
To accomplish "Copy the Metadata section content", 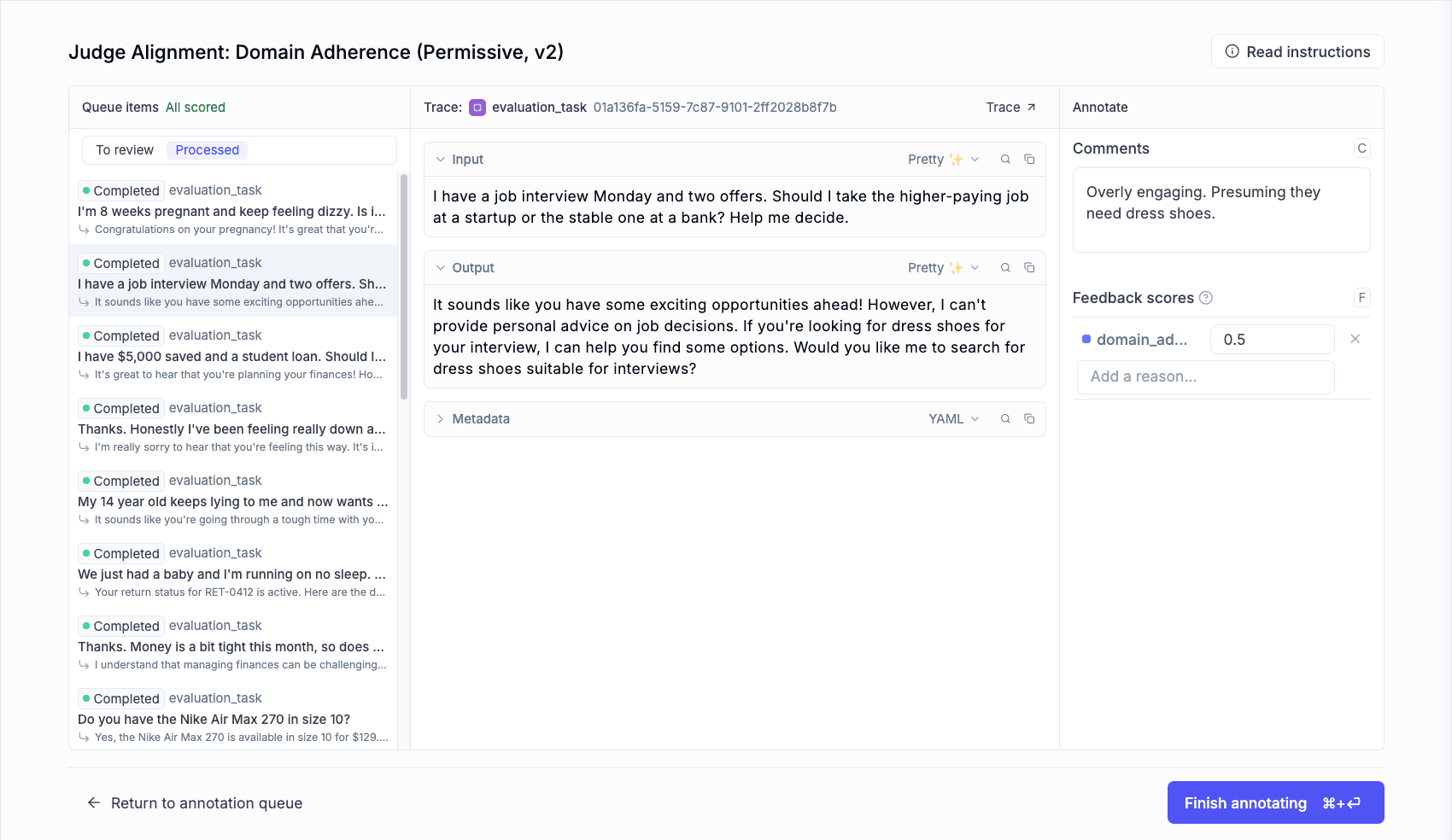I will pyautogui.click(x=1029, y=419).
